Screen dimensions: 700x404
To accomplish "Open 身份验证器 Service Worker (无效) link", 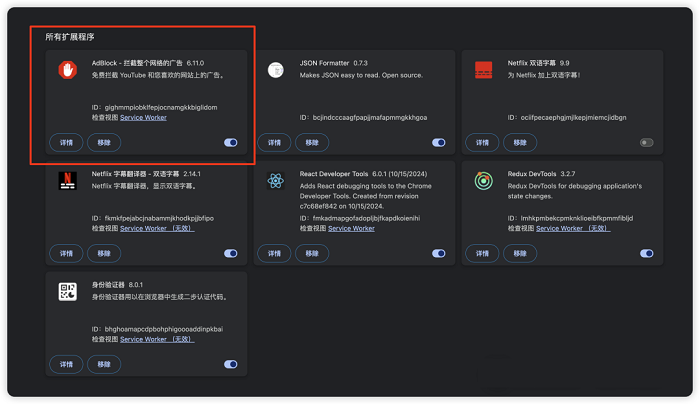I will pyautogui.click(x=157, y=339).
